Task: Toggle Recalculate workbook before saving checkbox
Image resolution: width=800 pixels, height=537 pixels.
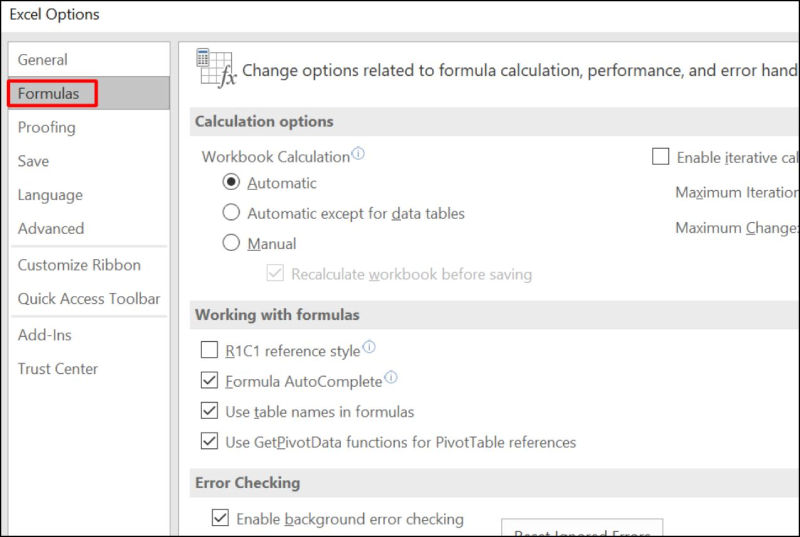Action: click(x=275, y=273)
